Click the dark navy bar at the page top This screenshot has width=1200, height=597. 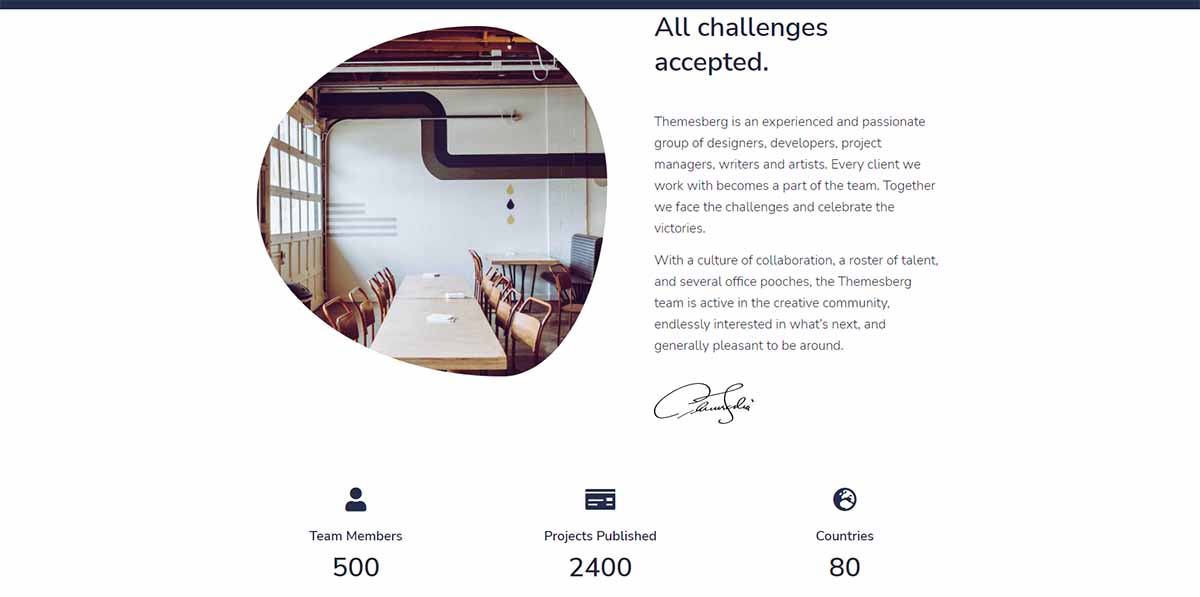tap(600, 4)
